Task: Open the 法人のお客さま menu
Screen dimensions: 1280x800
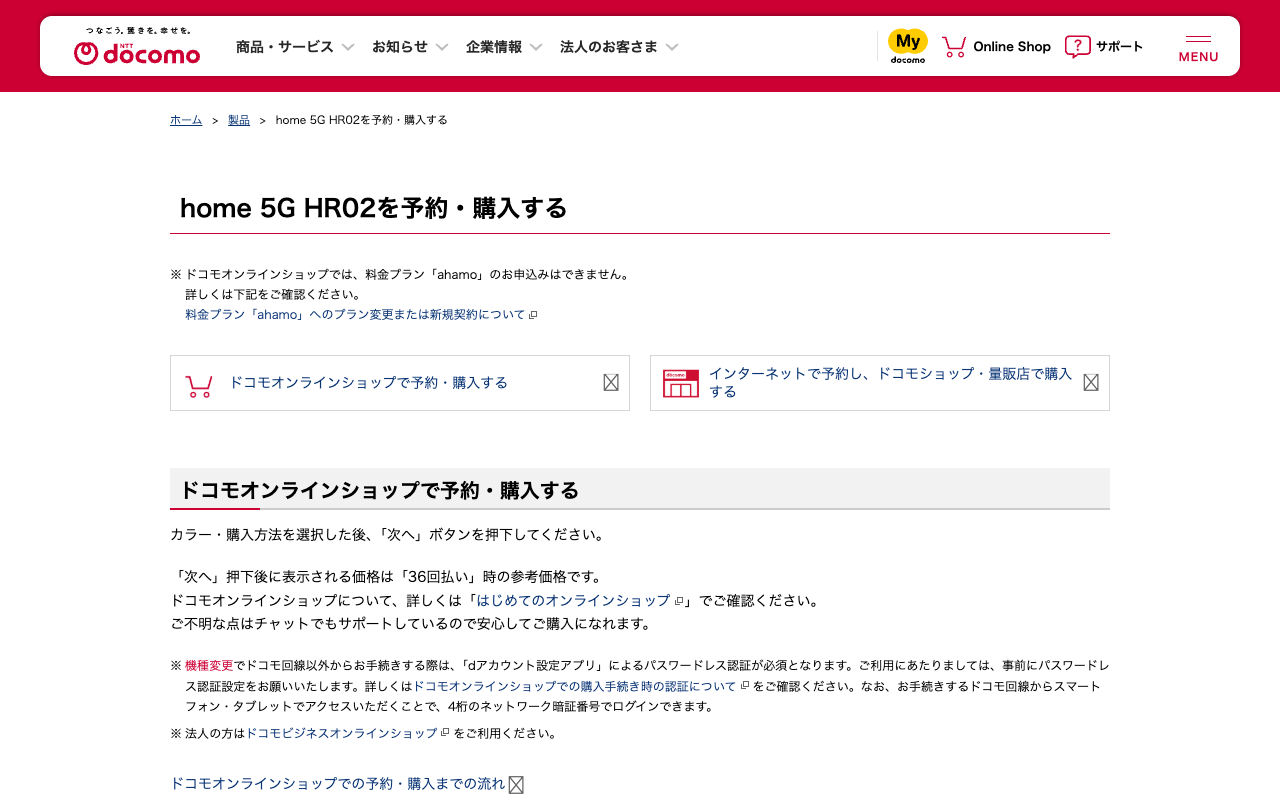Action: click(x=609, y=47)
